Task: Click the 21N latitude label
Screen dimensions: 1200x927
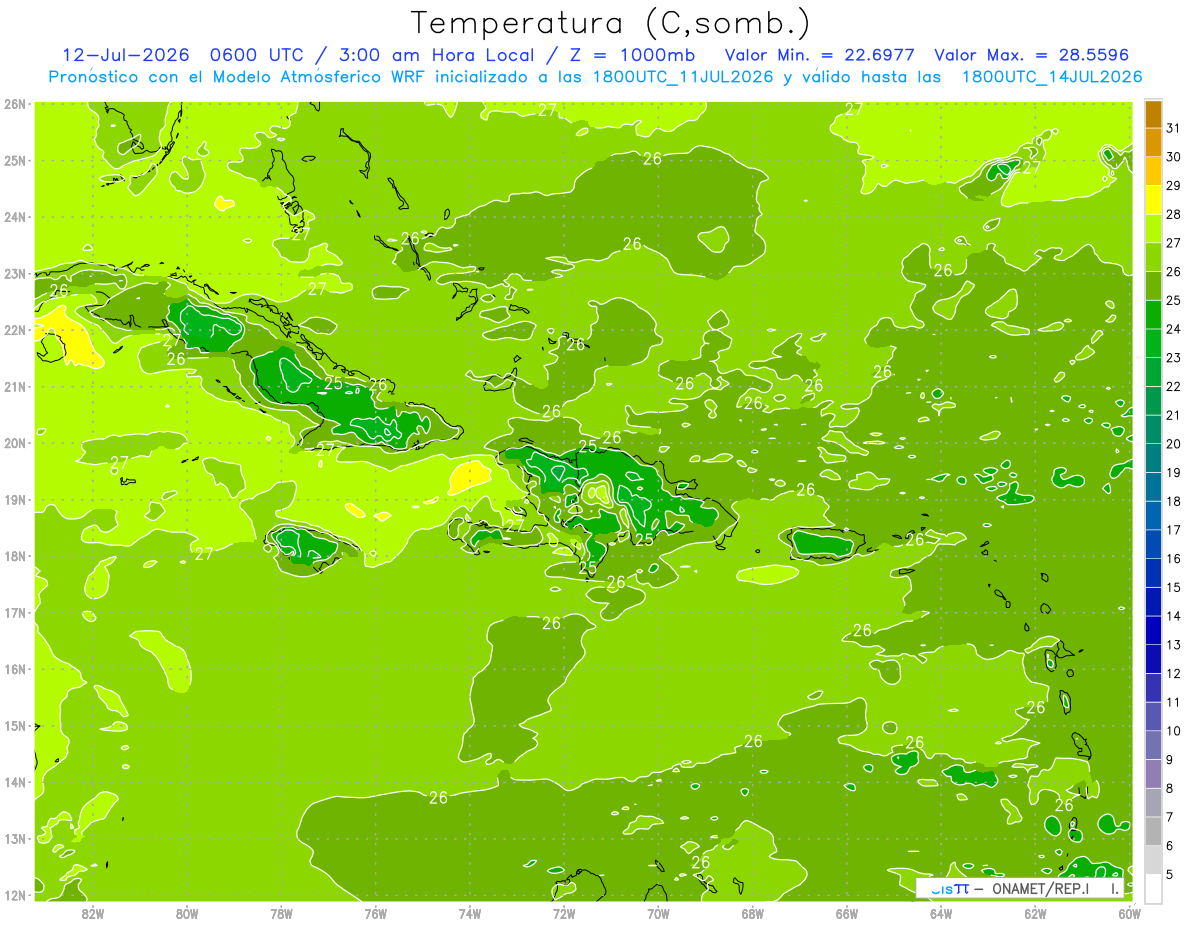Action: click(14, 386)
